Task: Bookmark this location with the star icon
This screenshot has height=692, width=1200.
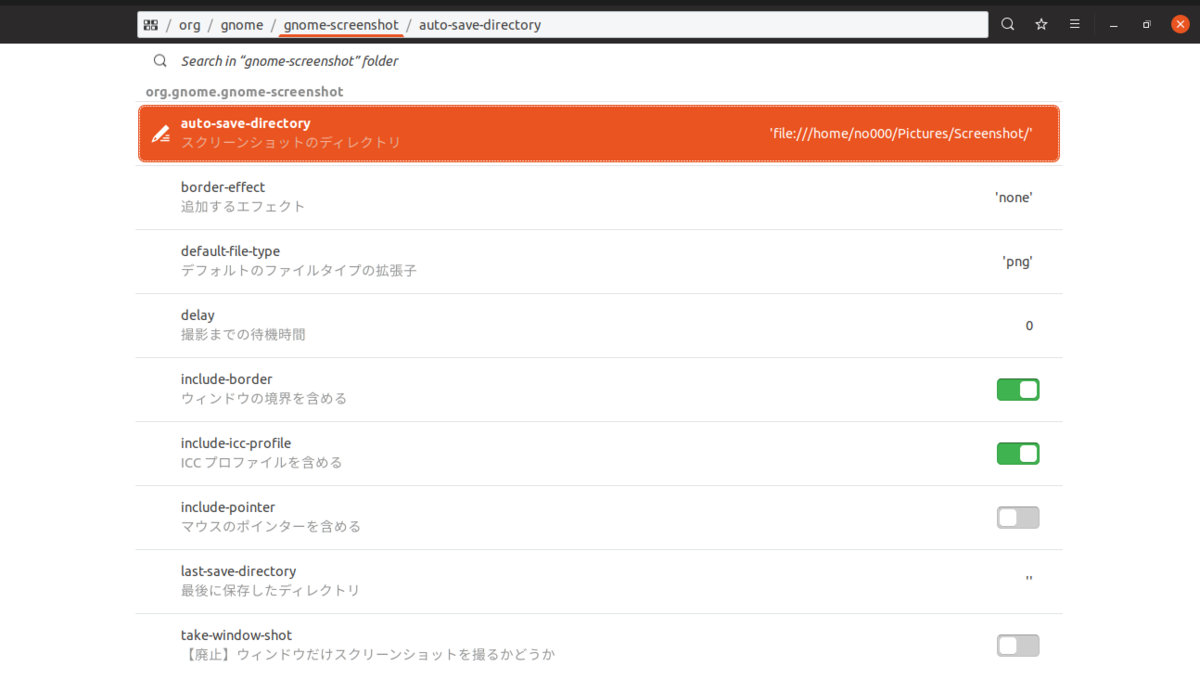Action: click(1041, 24)
